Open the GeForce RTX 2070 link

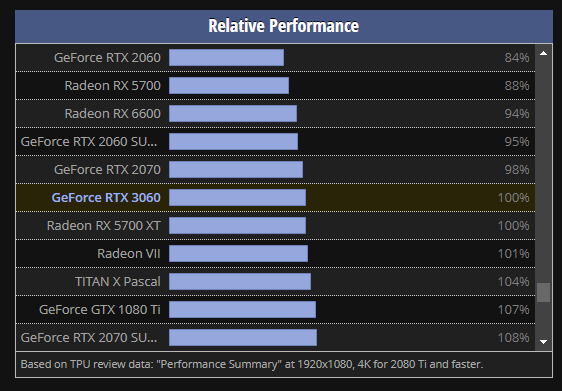107,170
